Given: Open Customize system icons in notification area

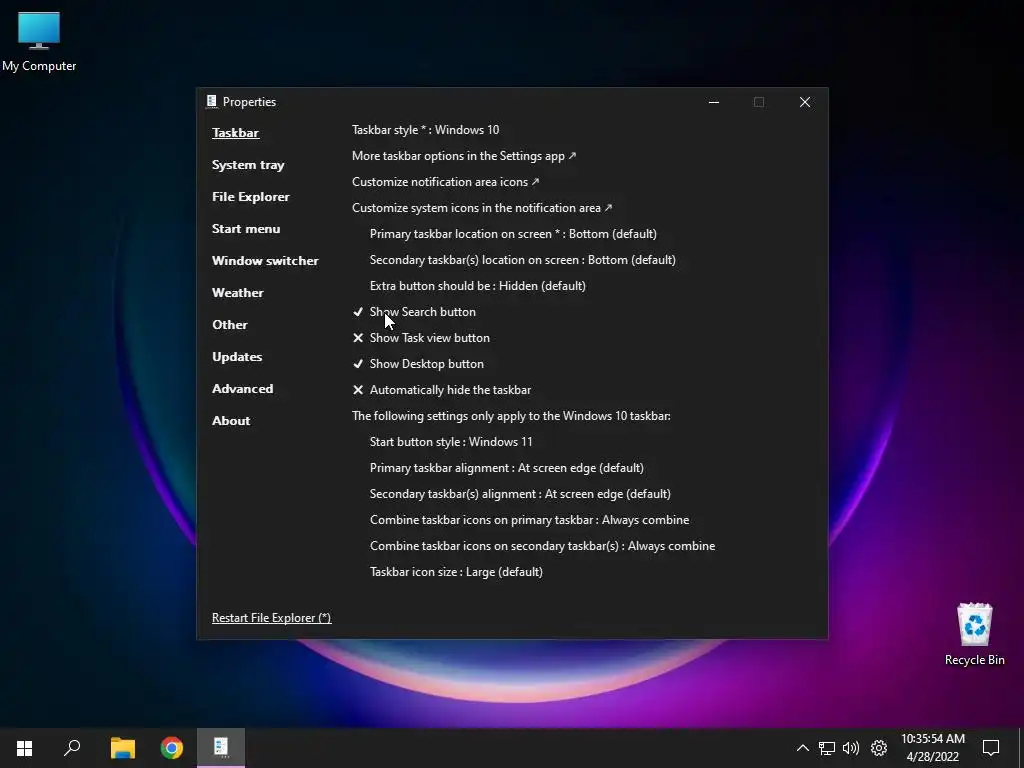Looking at the screenshot, I should point(482,208).
